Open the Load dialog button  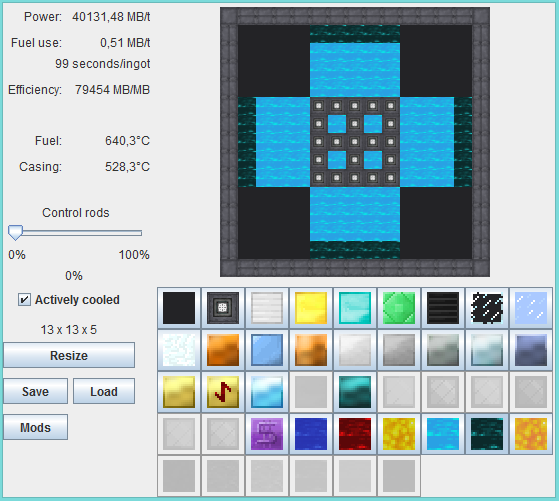click(104, 391)
